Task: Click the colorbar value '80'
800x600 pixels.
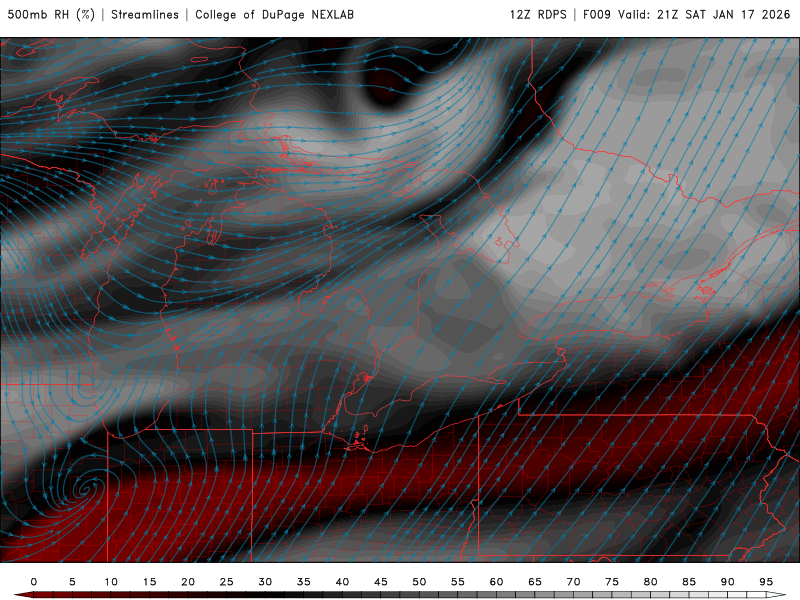Action: 651,582
